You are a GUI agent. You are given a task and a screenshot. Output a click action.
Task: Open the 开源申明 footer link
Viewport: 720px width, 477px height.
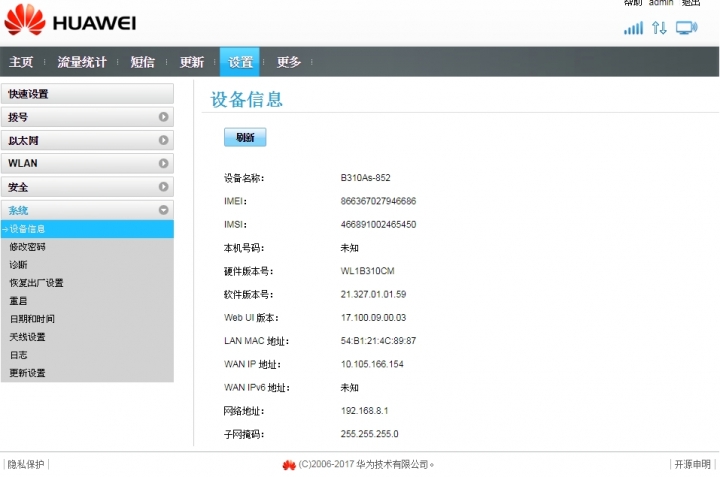tap(692, 465)
